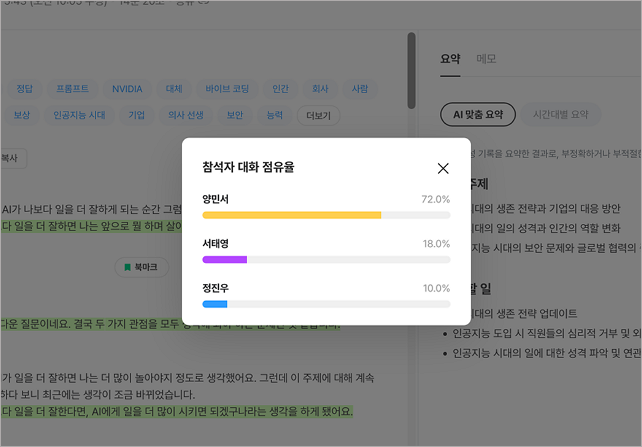Click the green 북마크 bookmark icon

127,267
